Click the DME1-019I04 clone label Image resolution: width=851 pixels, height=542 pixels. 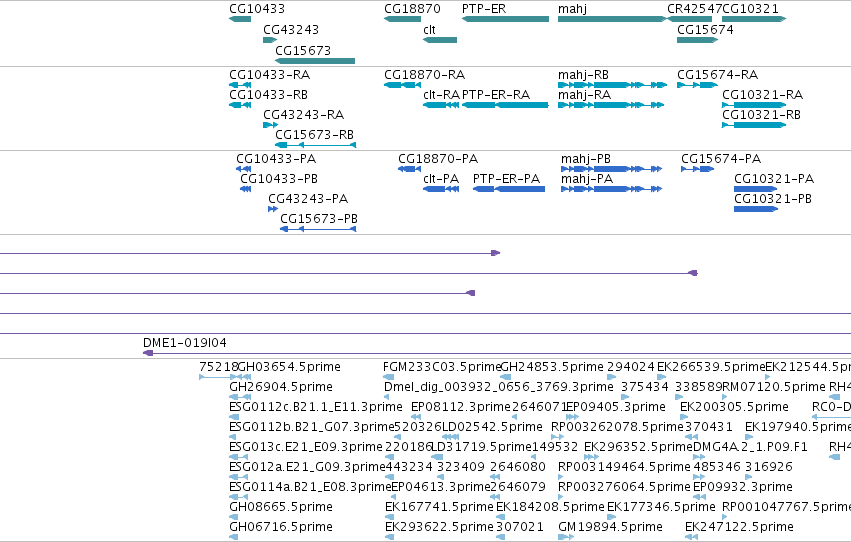[x=185, y=343]
